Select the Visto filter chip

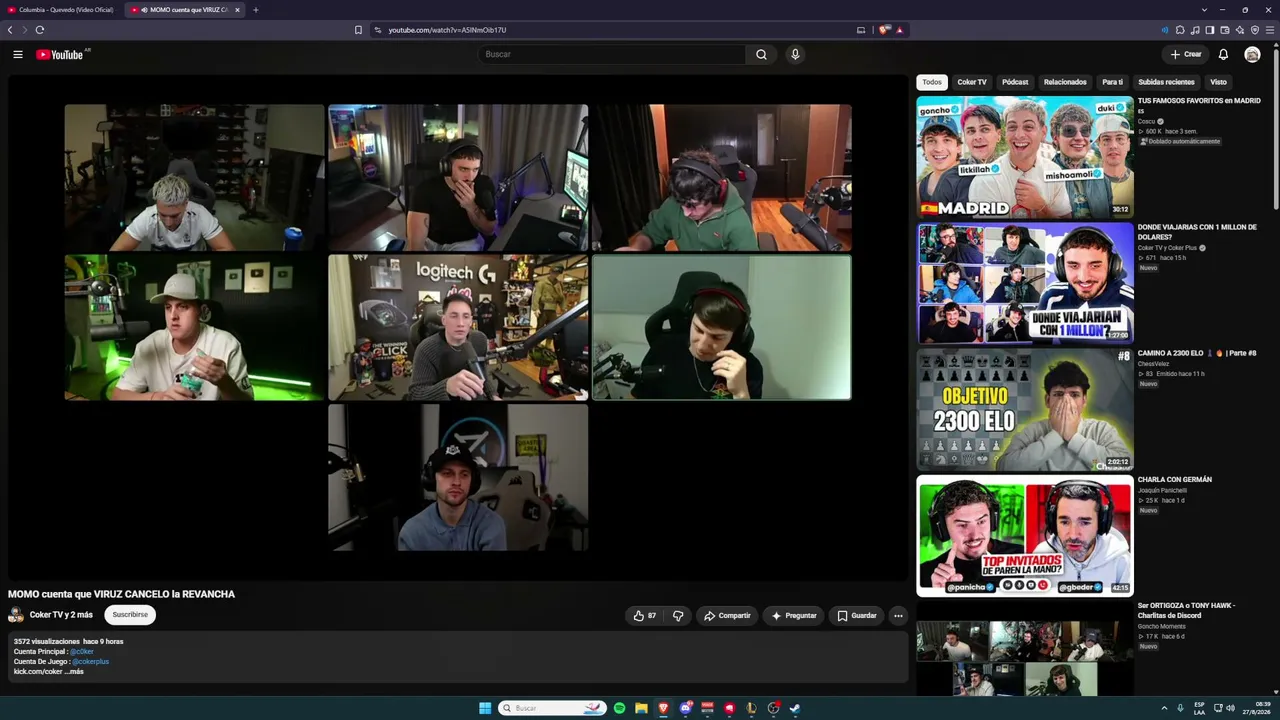[1218, 82]
